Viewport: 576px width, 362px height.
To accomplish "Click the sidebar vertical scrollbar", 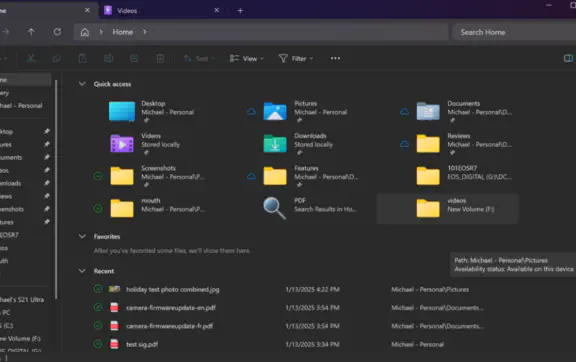I will (56, 189).
